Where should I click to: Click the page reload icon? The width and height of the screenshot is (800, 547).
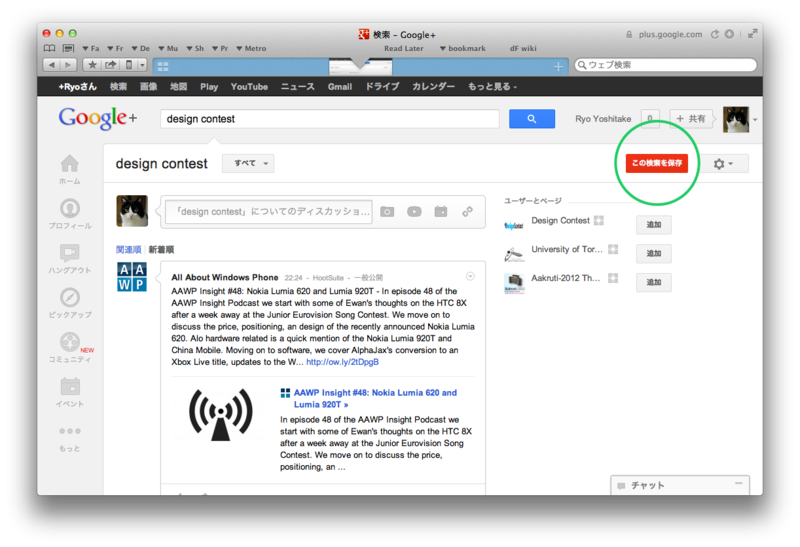pyautogui.click(x=715, y=34)
